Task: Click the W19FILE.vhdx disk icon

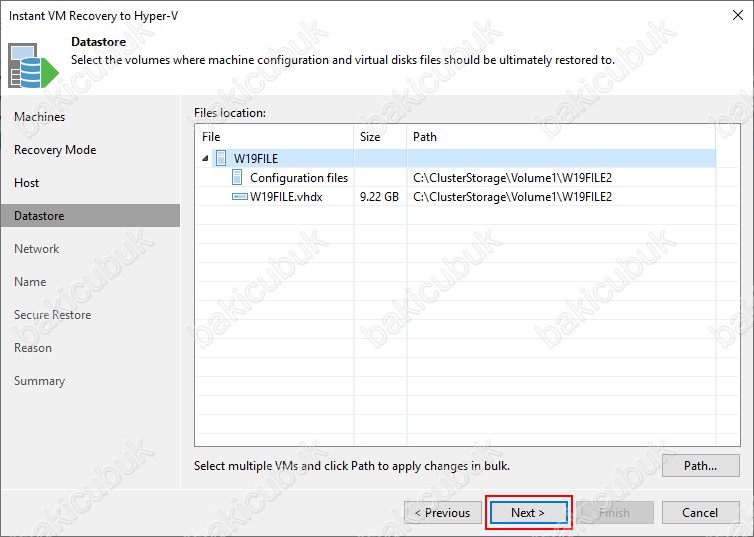Action: [239, 197]
